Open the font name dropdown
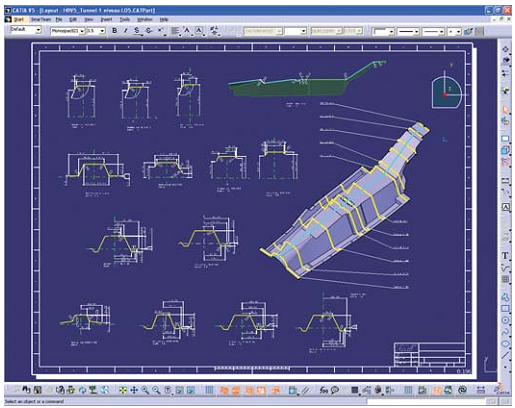Image resolution: width=515 pixels, height=408 pixels. pos(68,31)
